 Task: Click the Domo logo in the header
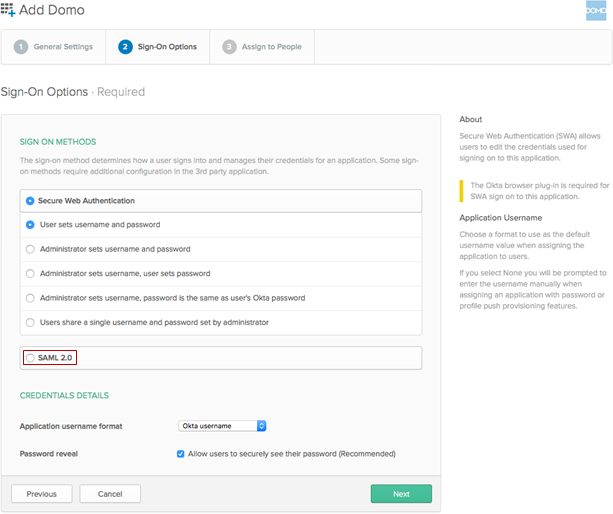[x=596, y=11]
